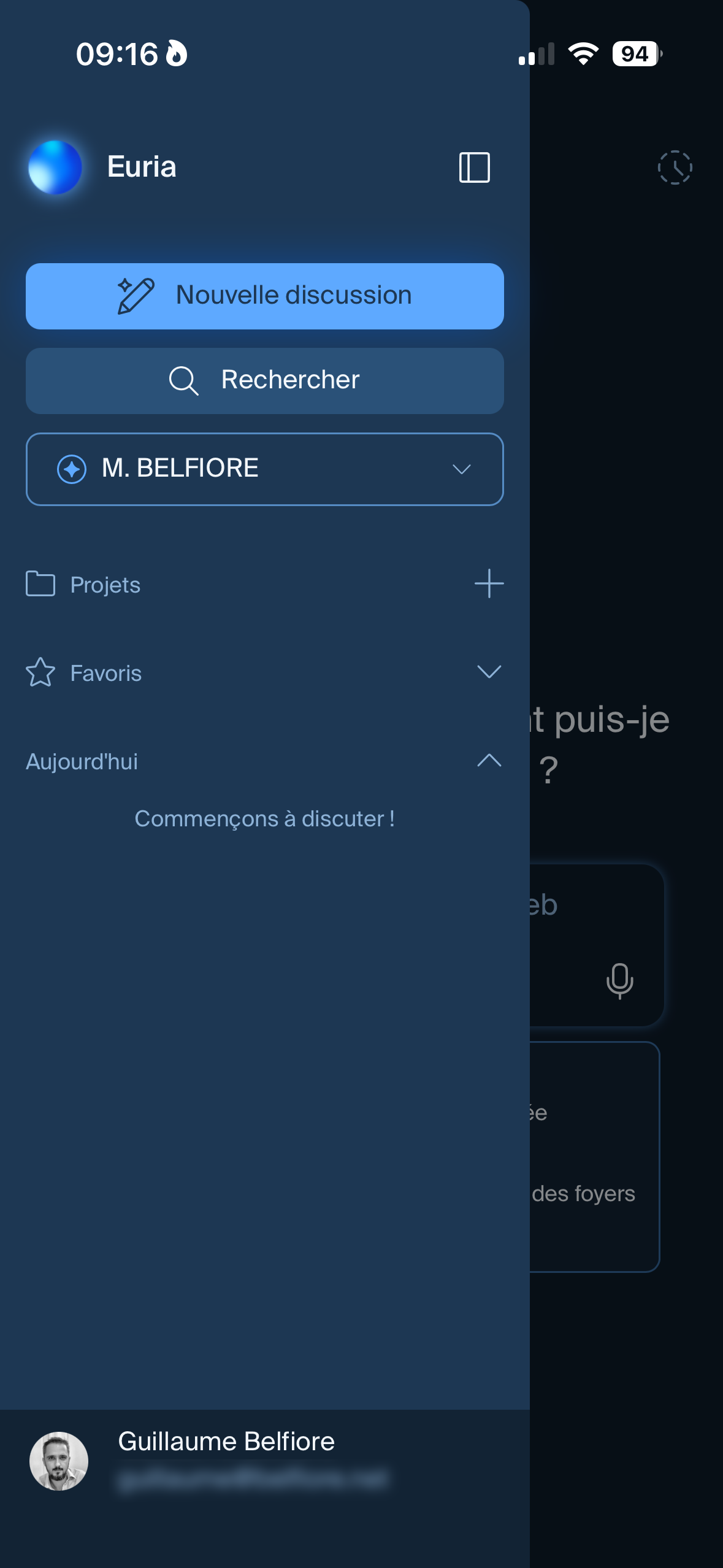Image resolution: width=723 pixels, height=1568 pixels.
Task: Open Guillaume Belfiore profile picture
Action: pyautogui.click(x=59, y=1461)
